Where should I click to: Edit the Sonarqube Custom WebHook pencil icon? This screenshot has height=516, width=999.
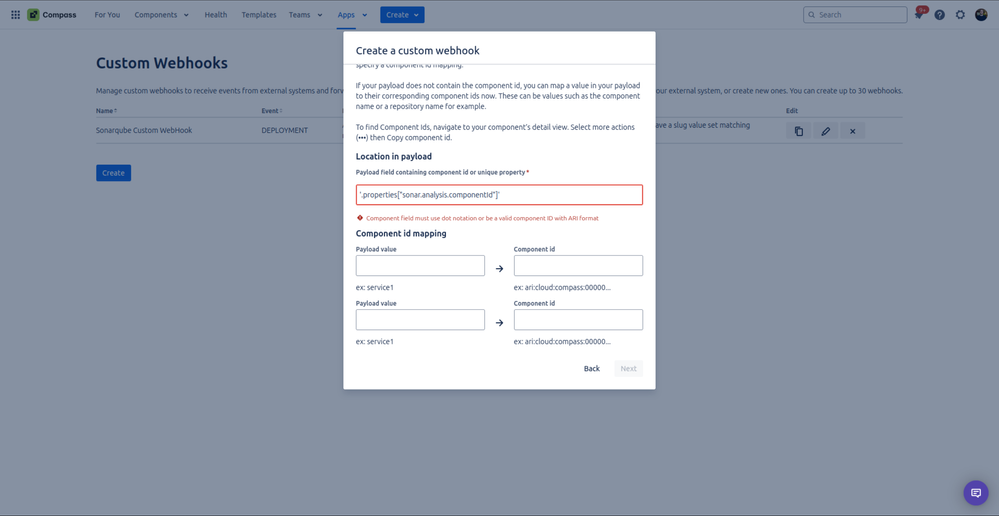(826, 131)
